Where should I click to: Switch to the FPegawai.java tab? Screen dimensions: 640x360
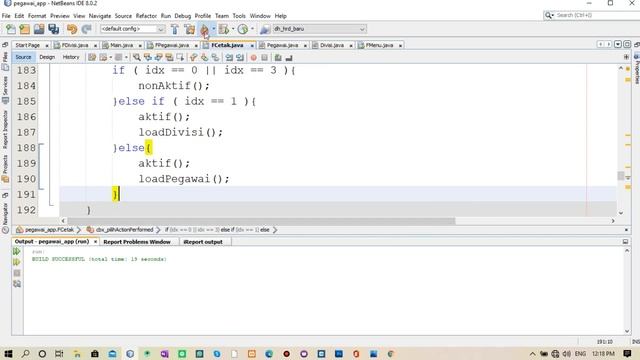(x=171, y=45)
